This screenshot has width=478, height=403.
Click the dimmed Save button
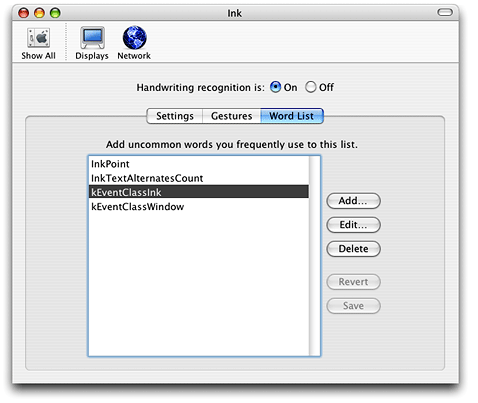(x=353, y=306)
